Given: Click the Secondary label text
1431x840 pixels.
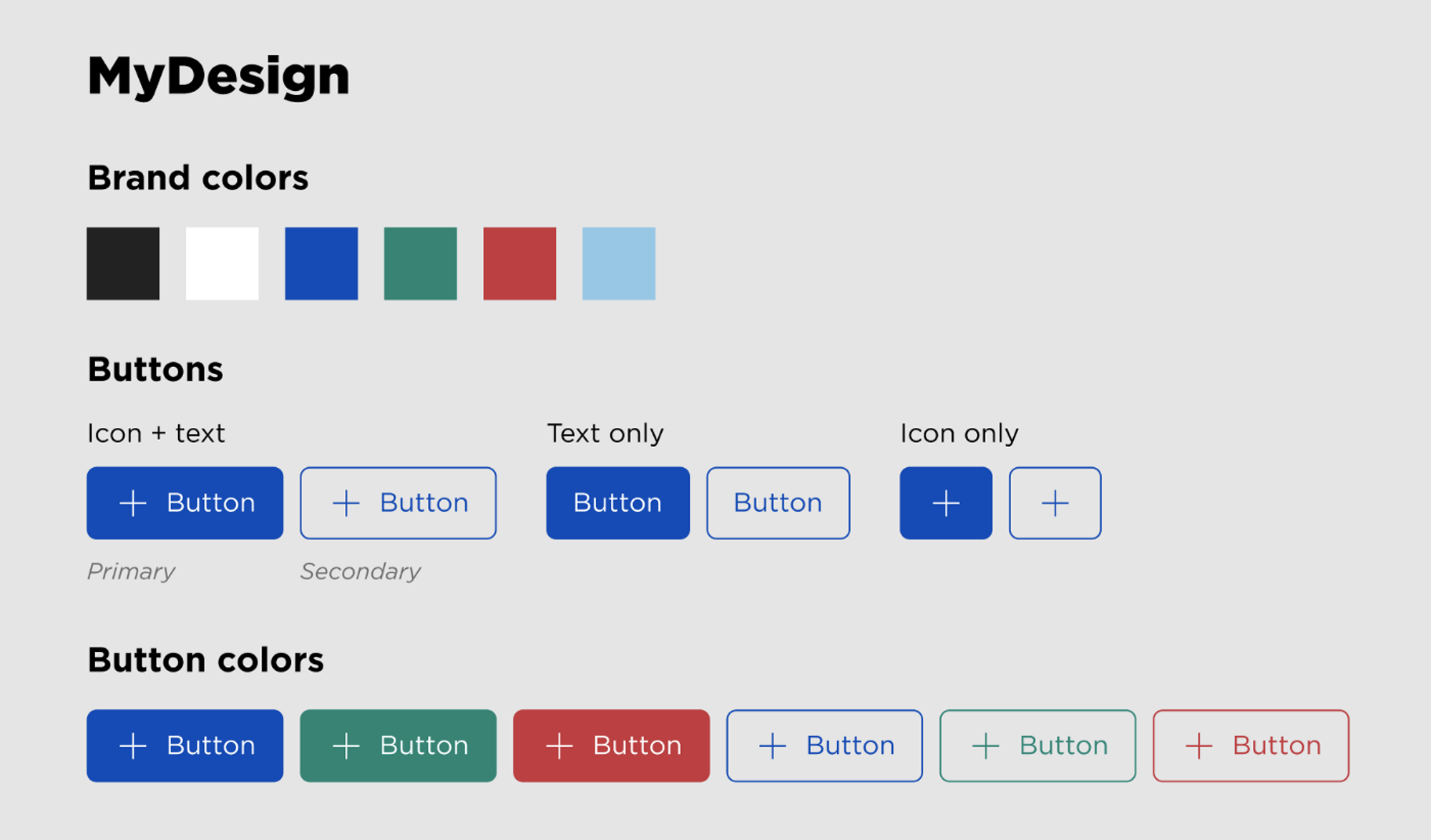Looking at the screenshot, I should [361, 572].
